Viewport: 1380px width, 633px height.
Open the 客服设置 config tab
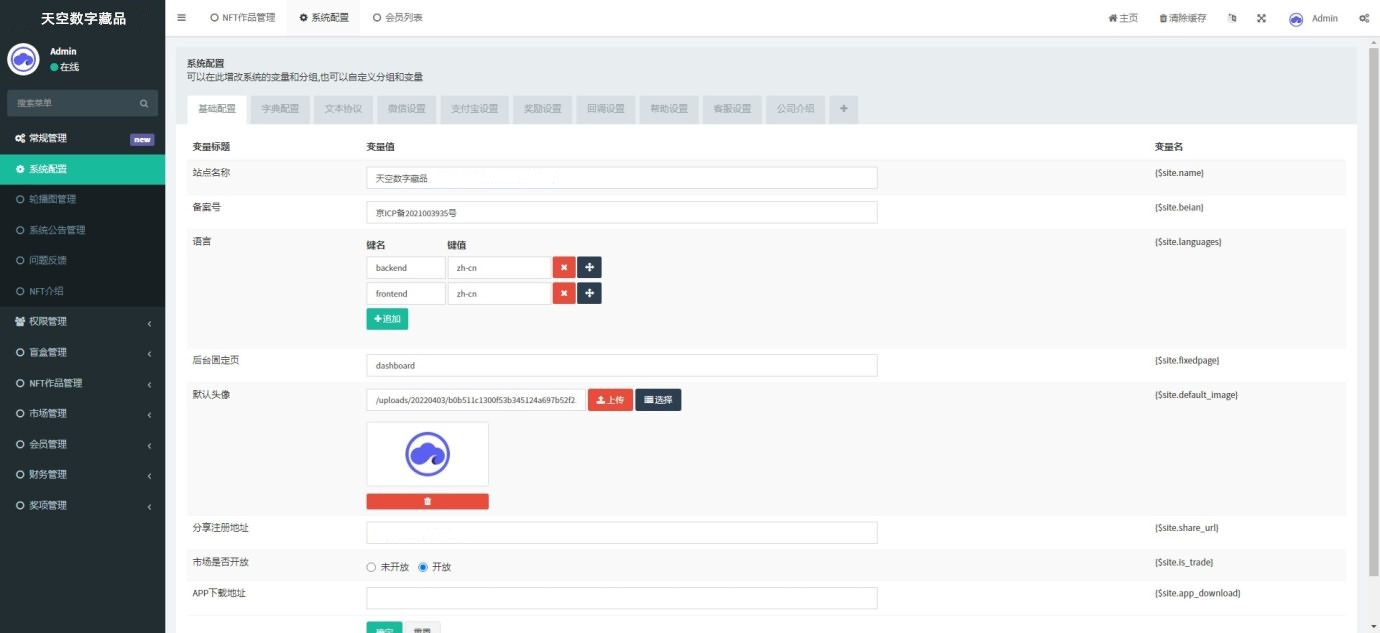coord(732,109)
